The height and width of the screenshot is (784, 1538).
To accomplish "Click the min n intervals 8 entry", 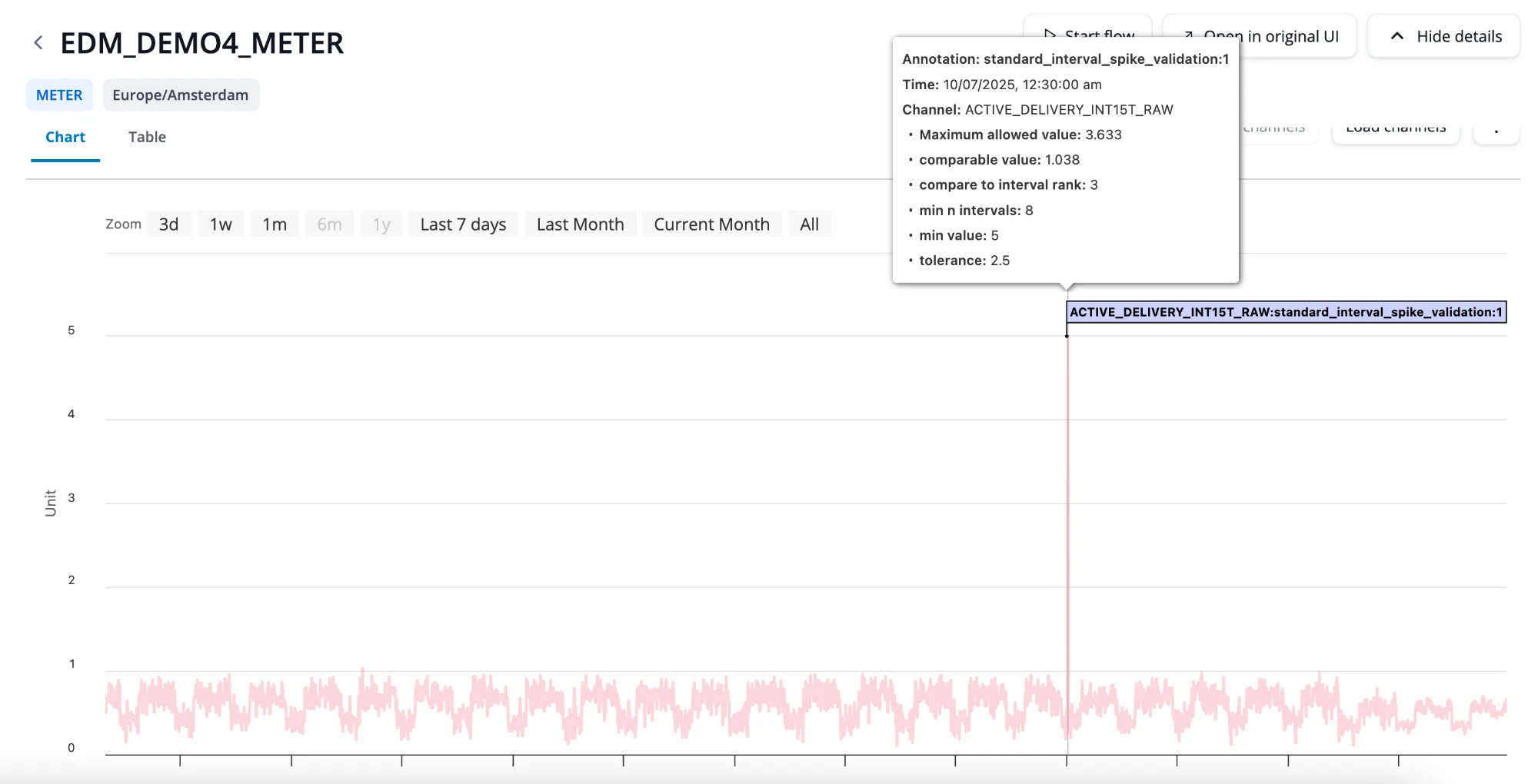I will coord(976,211).
